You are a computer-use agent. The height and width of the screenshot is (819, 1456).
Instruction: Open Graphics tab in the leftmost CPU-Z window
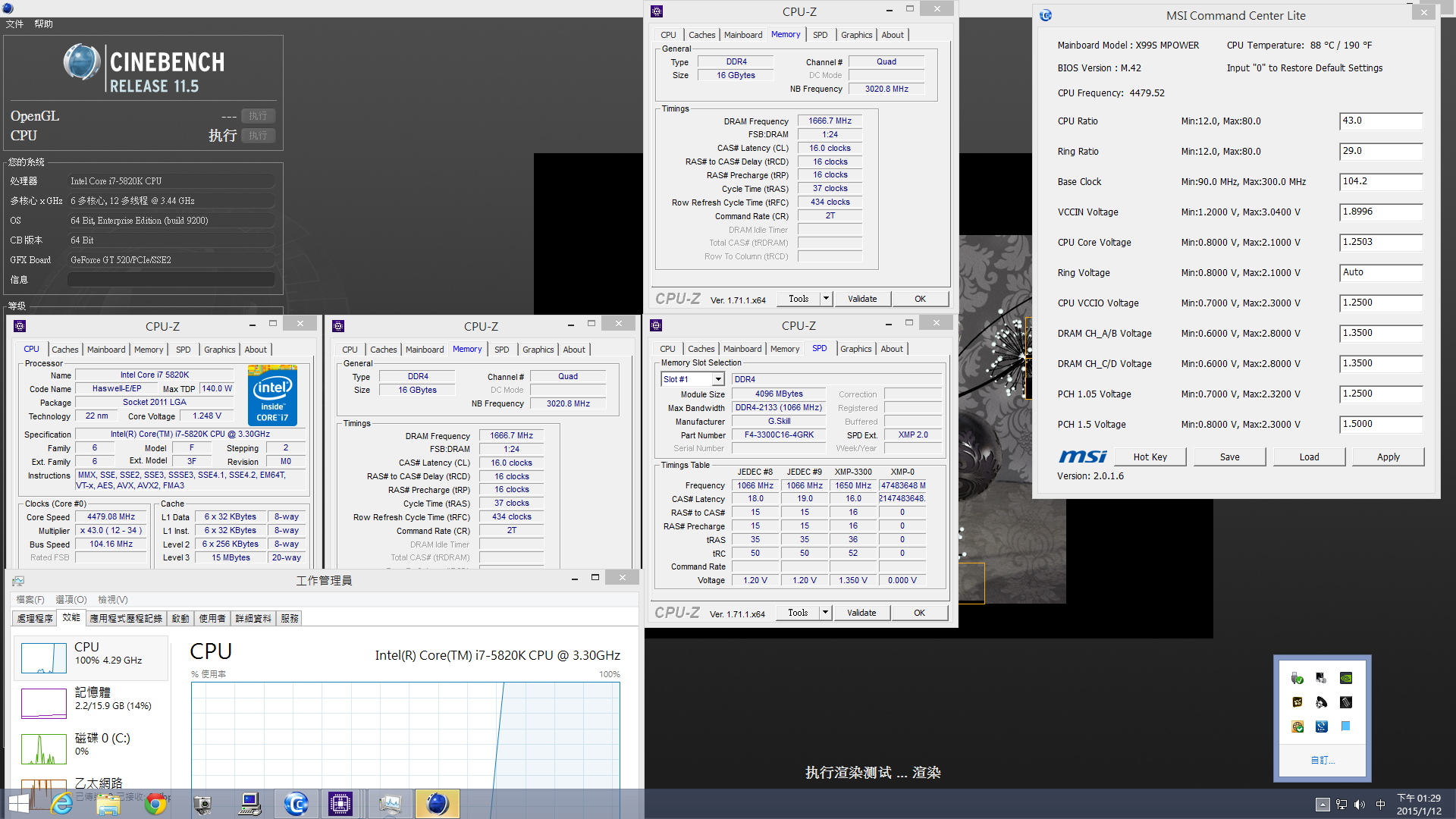tap(220, 350)
